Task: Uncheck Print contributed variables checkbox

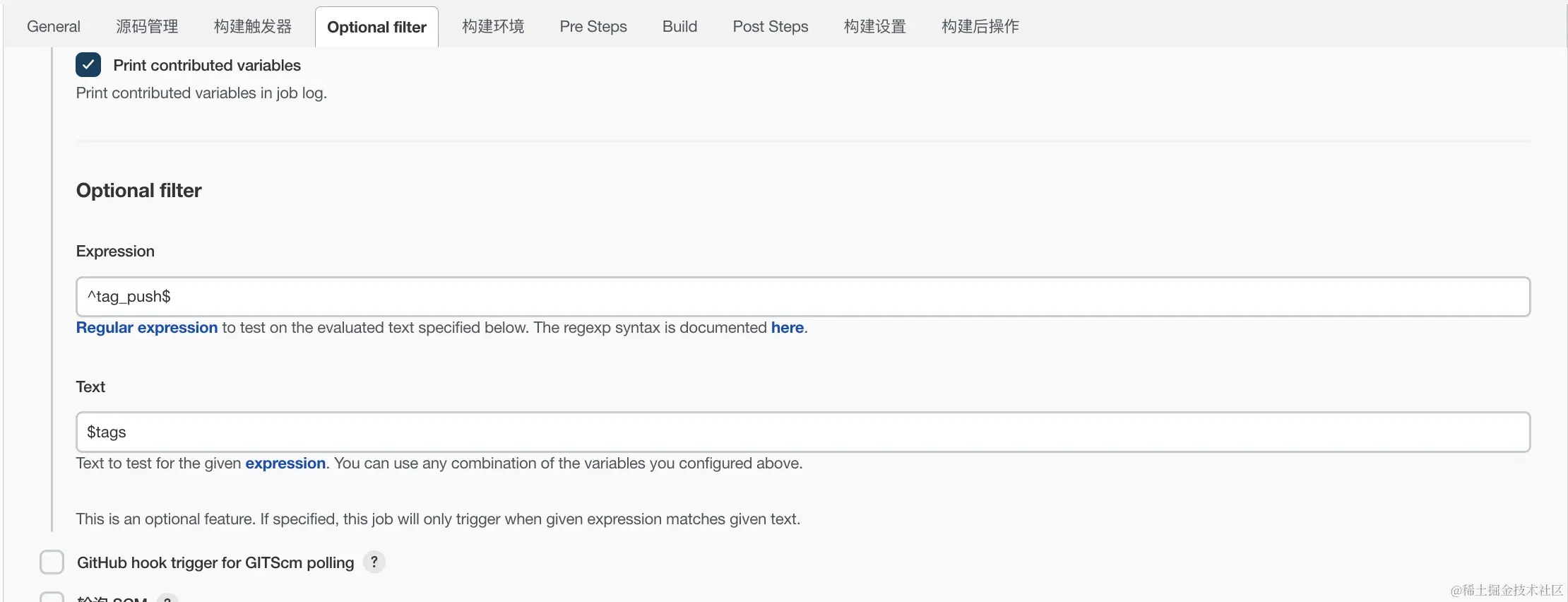Action: coord(88,65)
